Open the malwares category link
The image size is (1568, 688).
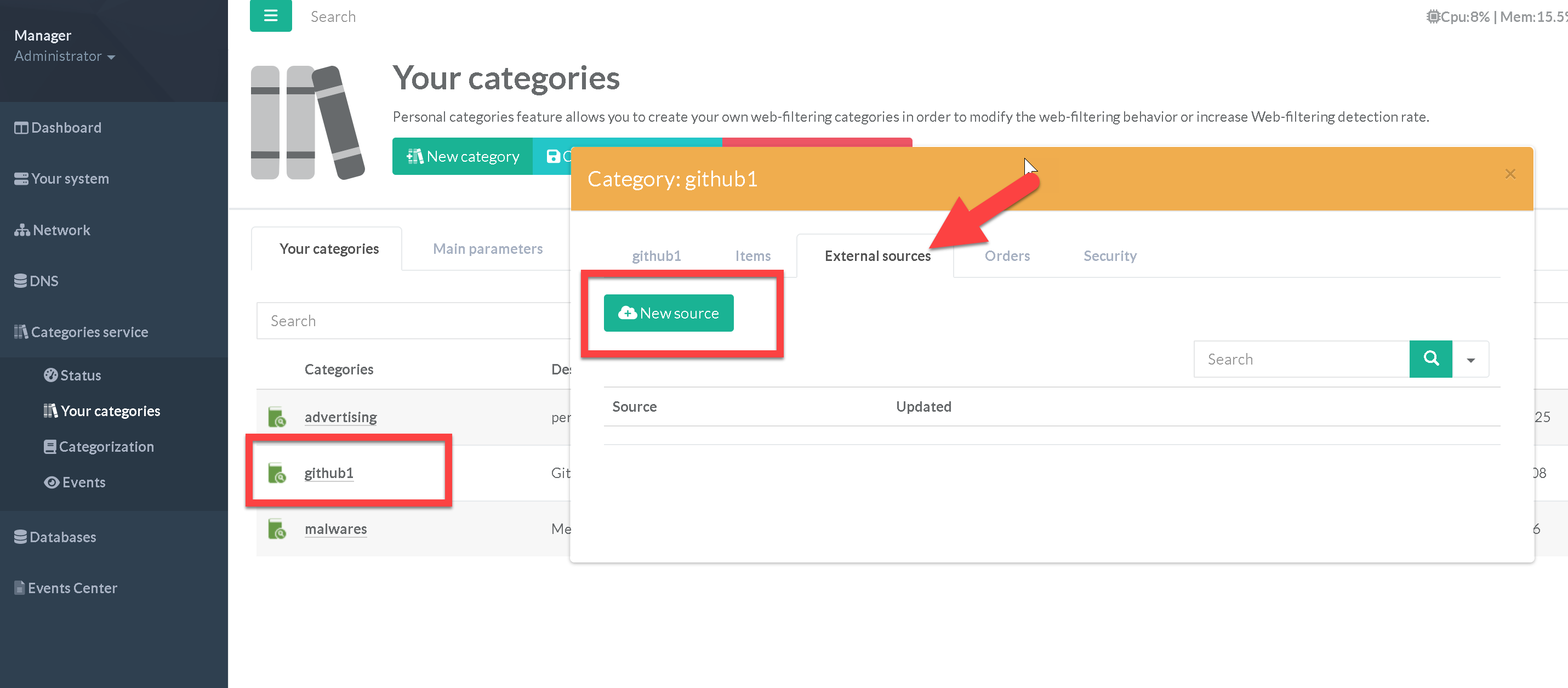335,529
